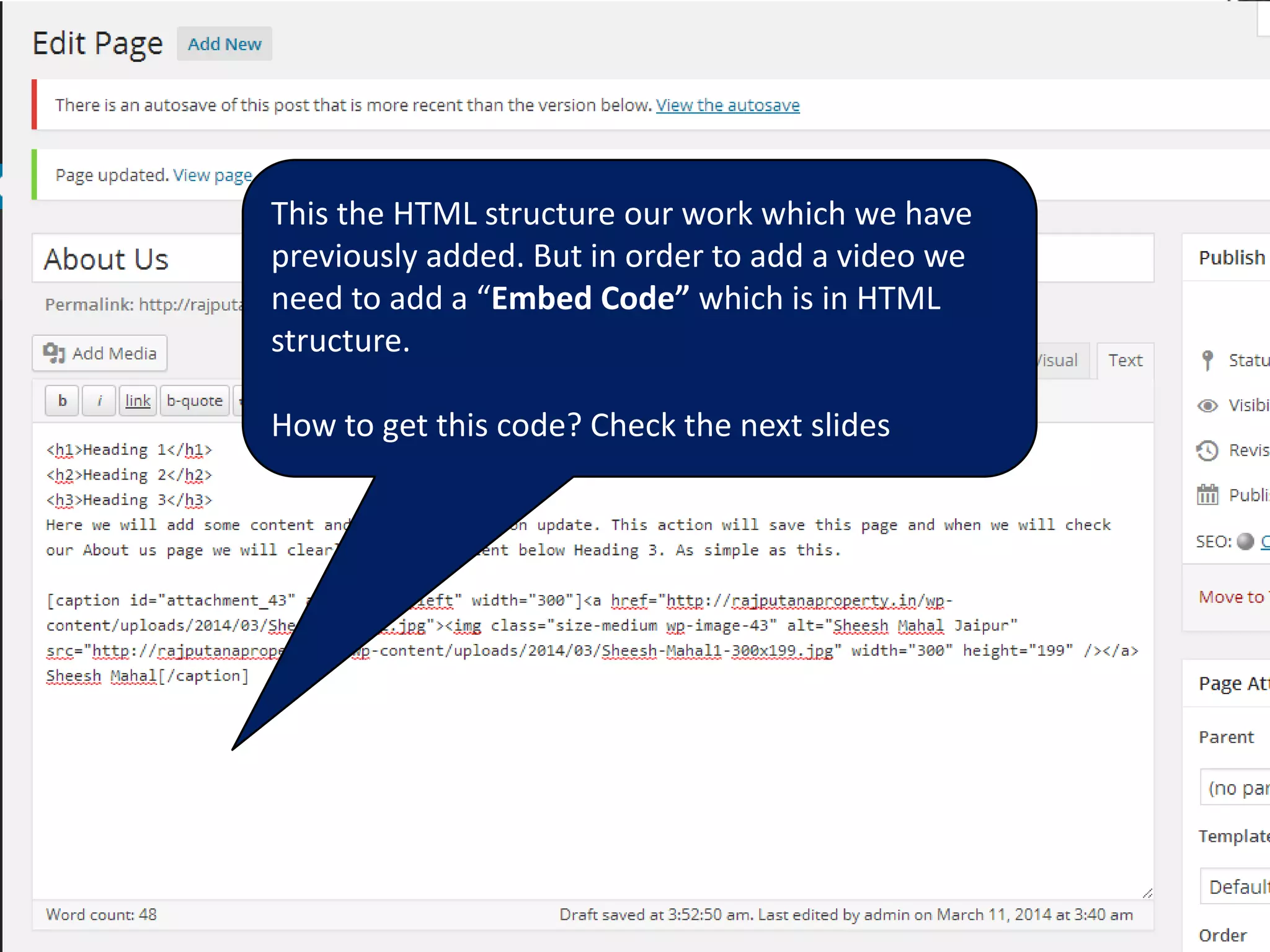
Task: Apply bold with the b button
Action: coord(62,401)
